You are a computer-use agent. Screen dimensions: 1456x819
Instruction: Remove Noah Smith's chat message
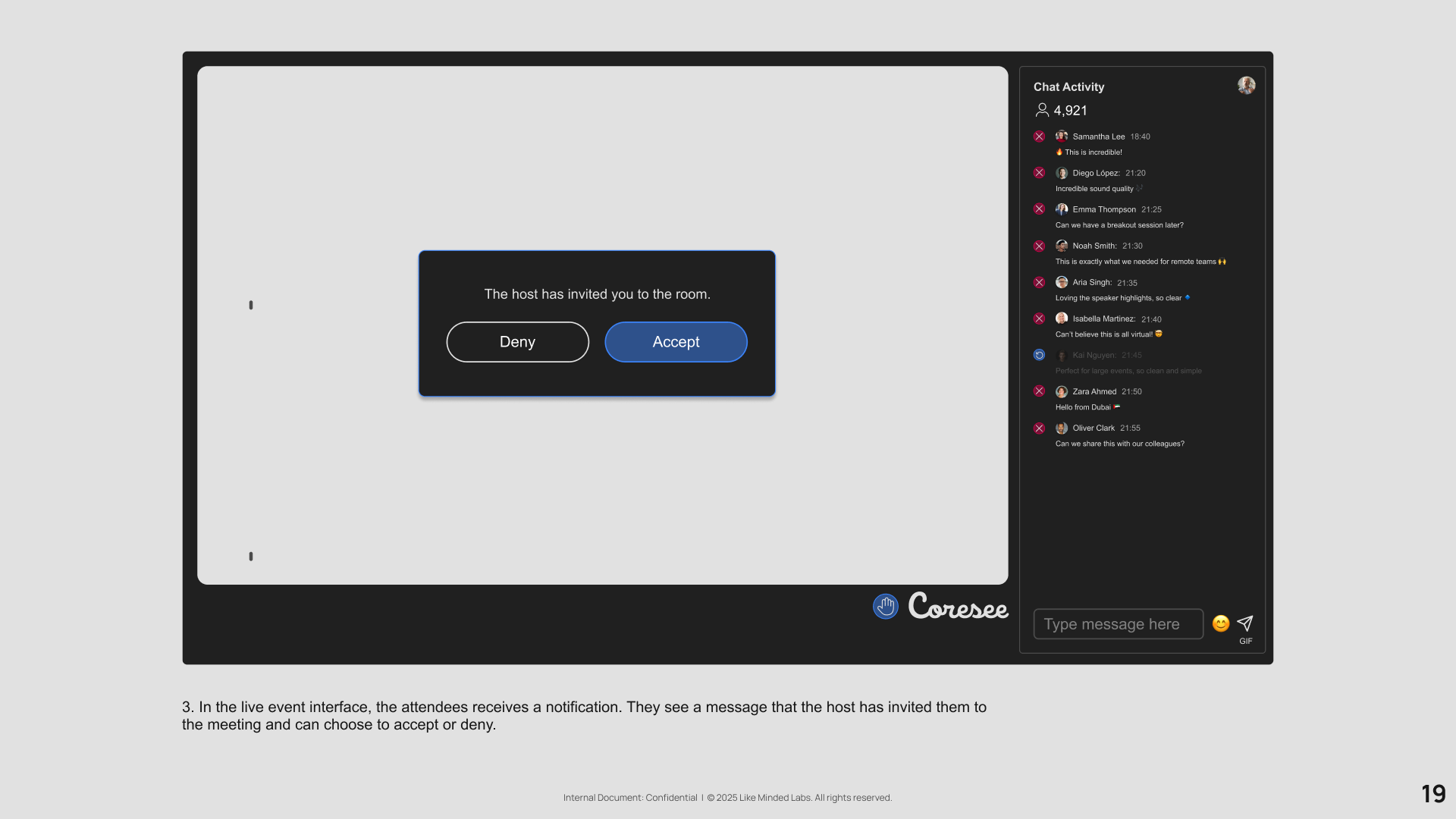(x=1039, y=246)
